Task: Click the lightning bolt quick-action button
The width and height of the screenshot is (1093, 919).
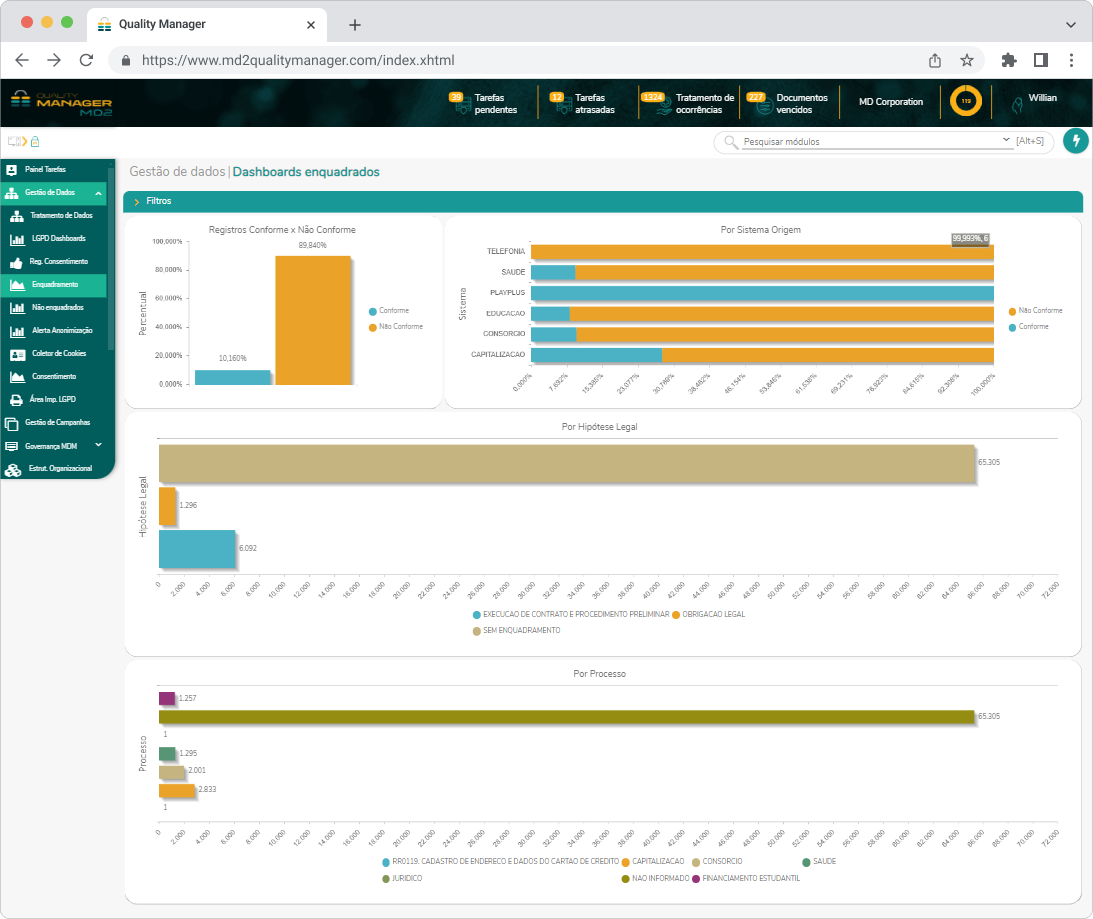Action: coord(1076,141)
